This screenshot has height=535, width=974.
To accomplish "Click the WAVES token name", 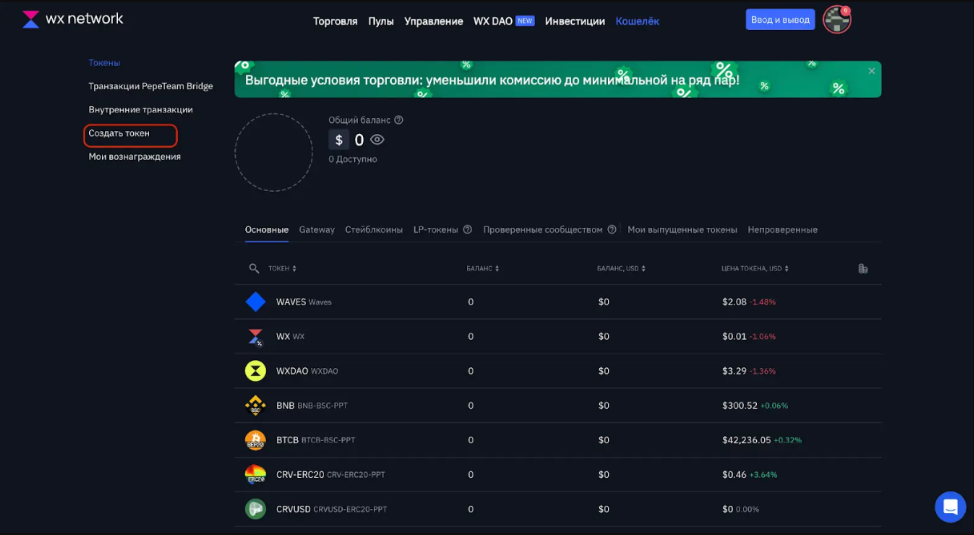I will [291, 302].
